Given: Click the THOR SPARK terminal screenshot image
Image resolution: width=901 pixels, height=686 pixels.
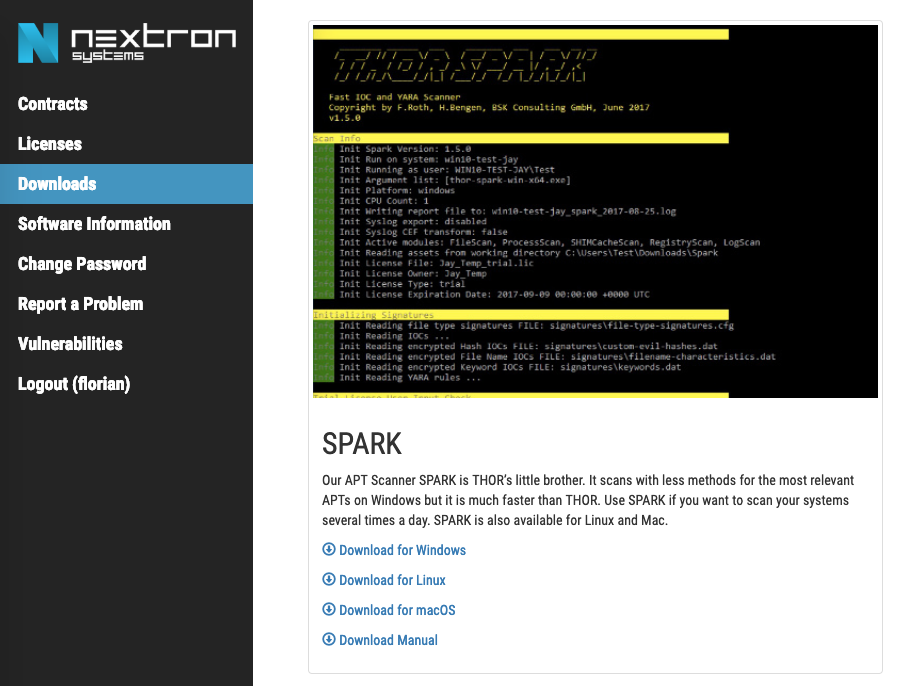Looking at the screenshot, I should coord(595,212).
